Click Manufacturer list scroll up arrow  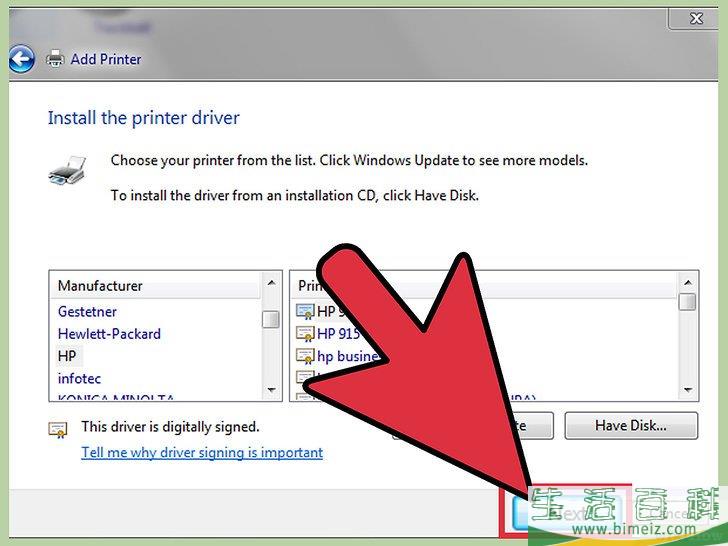pyautogui.click(x=272, y=283)
